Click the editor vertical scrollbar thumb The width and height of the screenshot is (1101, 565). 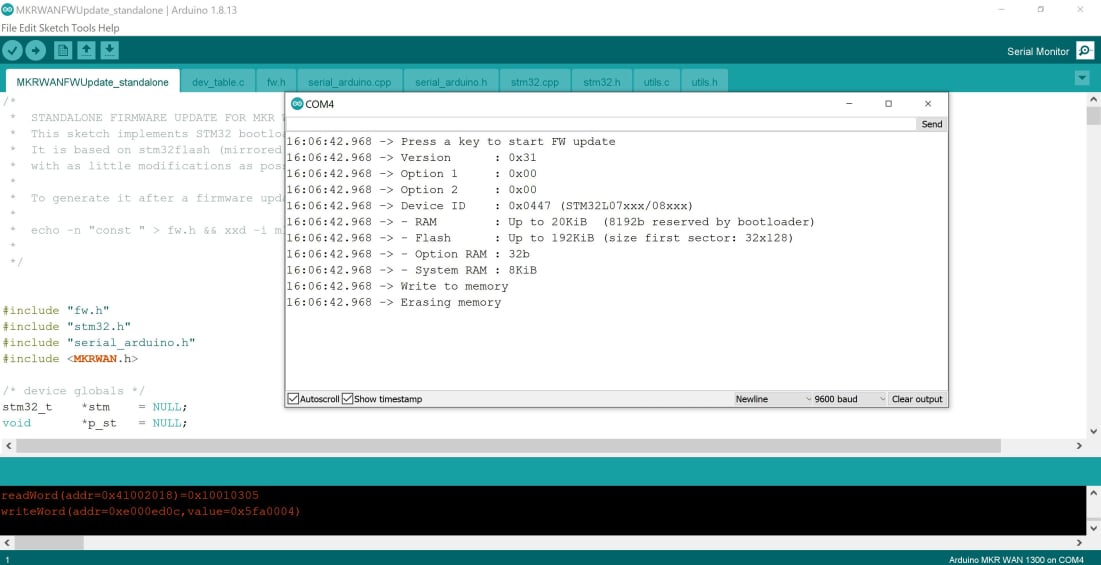(1093, 115)
